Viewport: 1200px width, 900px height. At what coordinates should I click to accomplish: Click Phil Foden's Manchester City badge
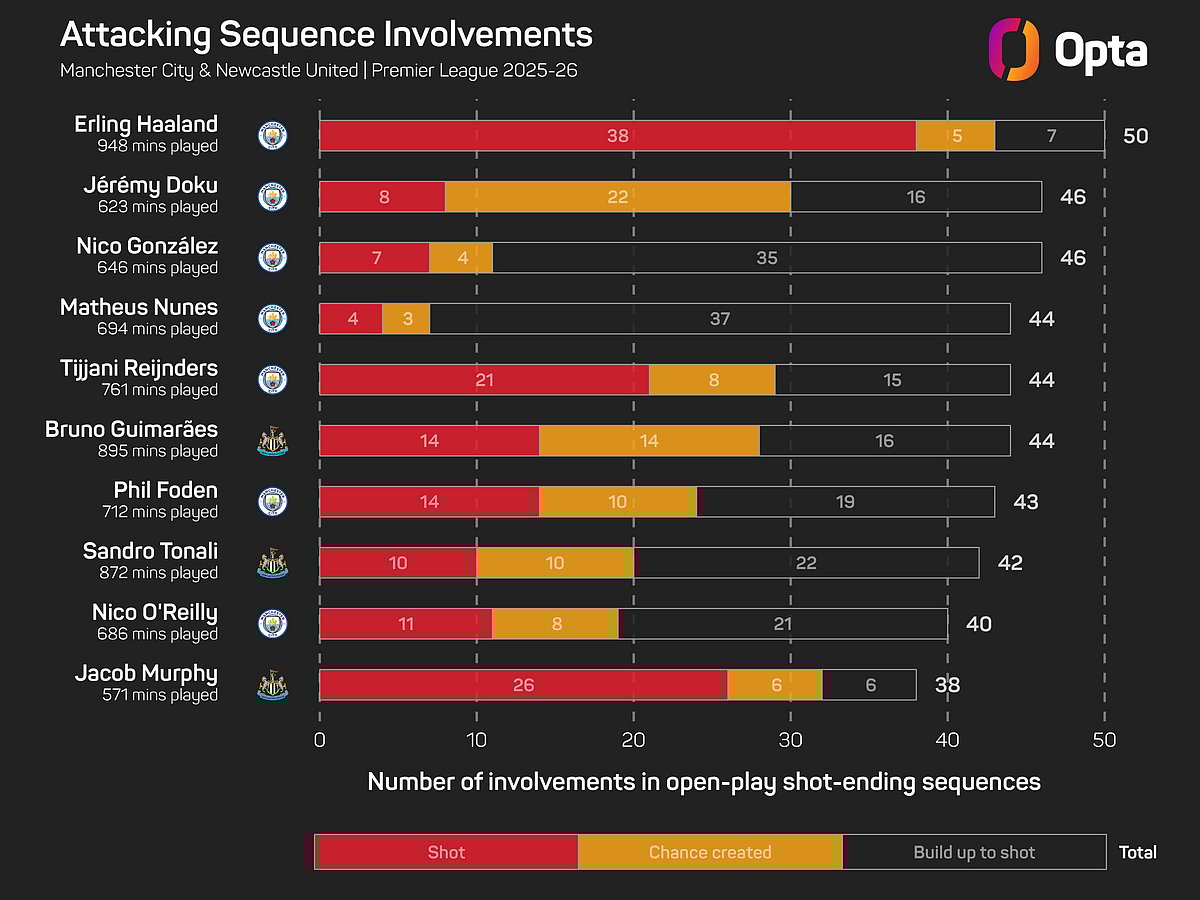point(272,502)
